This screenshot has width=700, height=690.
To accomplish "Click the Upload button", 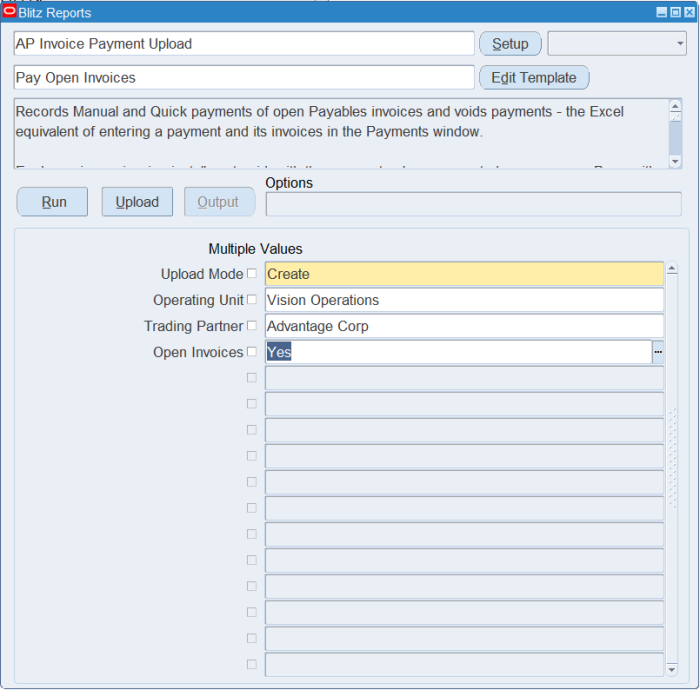I will 137,202.
